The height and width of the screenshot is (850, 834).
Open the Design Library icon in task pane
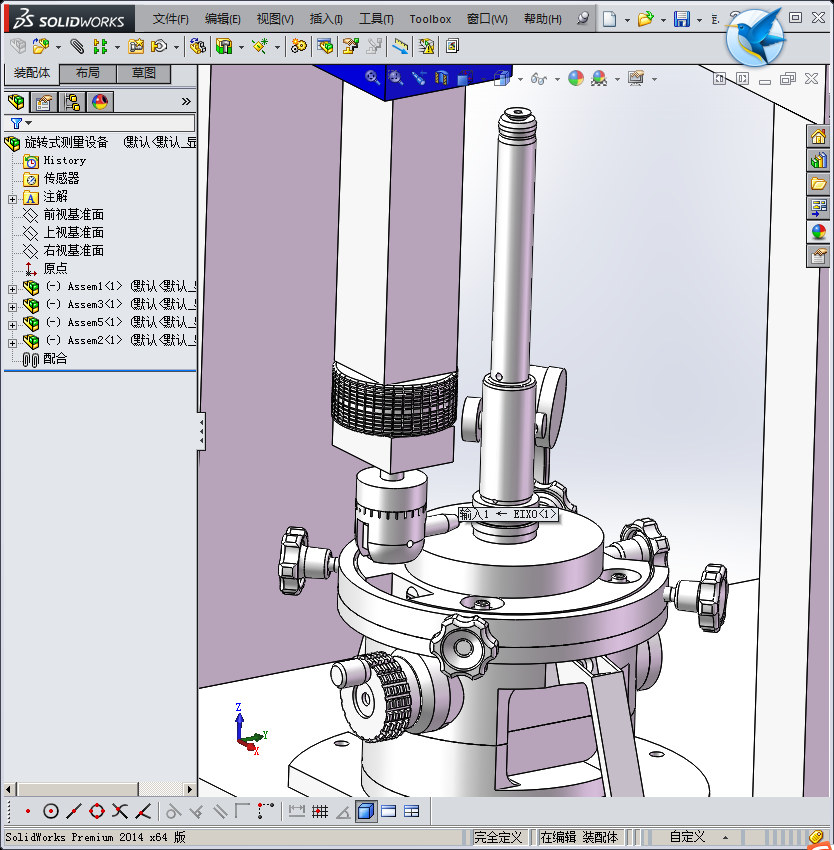point(818,160)
